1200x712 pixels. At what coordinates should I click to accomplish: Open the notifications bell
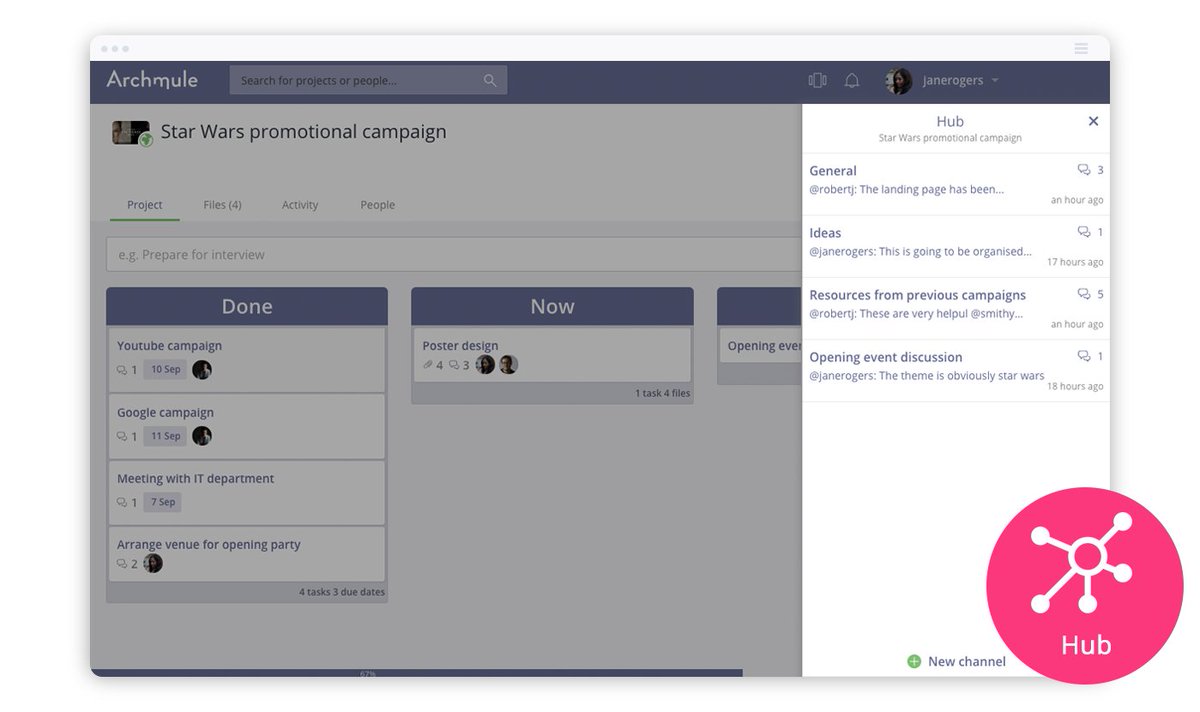pyautogui.click(x=852, y=81)
